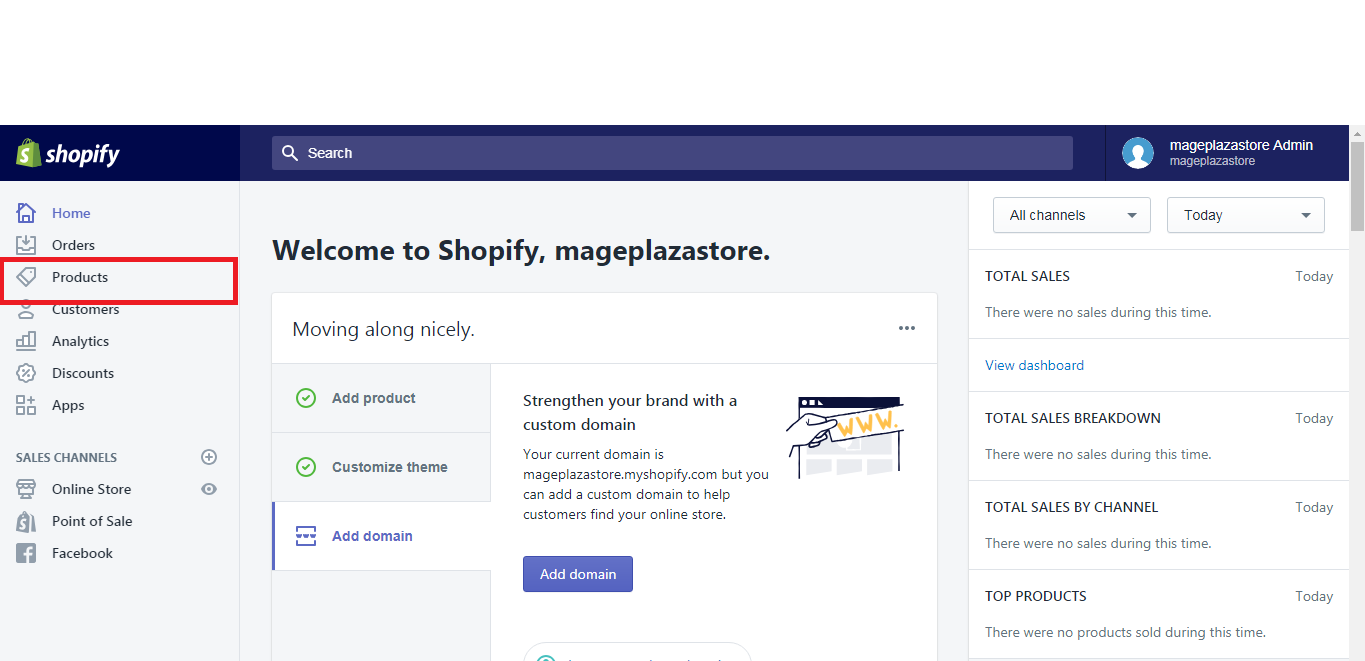The width and height of the screenshot is (1365, 661).
Task: Click the Strengthen your brand heading
Action: click(630, 412)
